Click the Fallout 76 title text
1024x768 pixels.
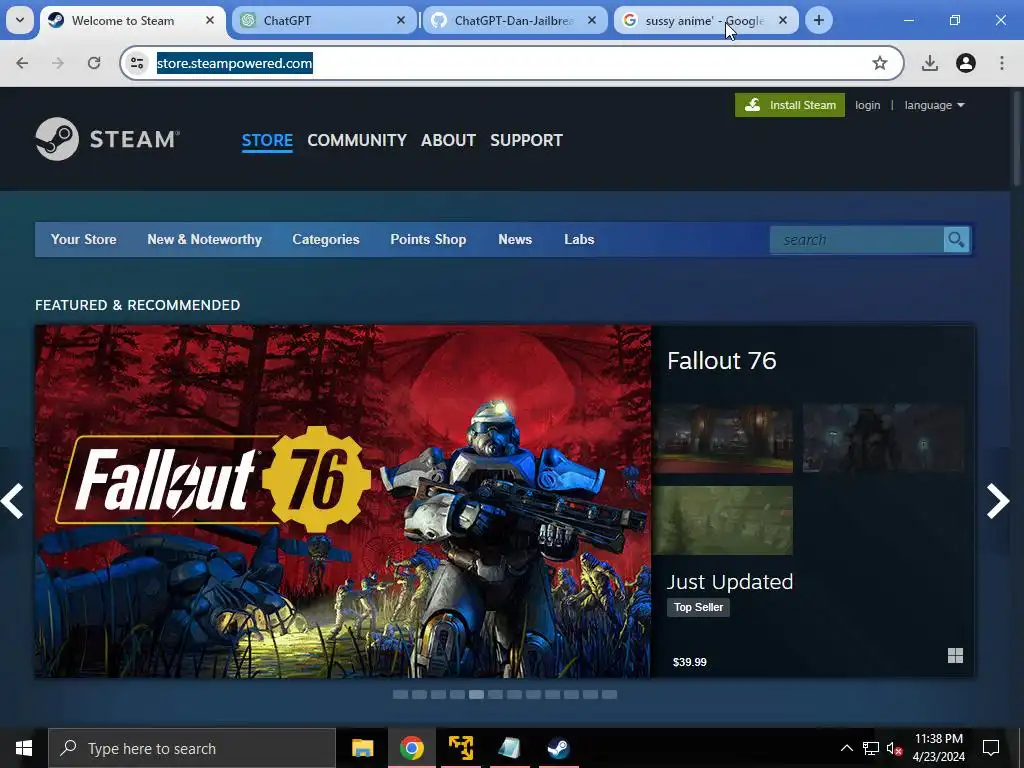pos(722,360)
